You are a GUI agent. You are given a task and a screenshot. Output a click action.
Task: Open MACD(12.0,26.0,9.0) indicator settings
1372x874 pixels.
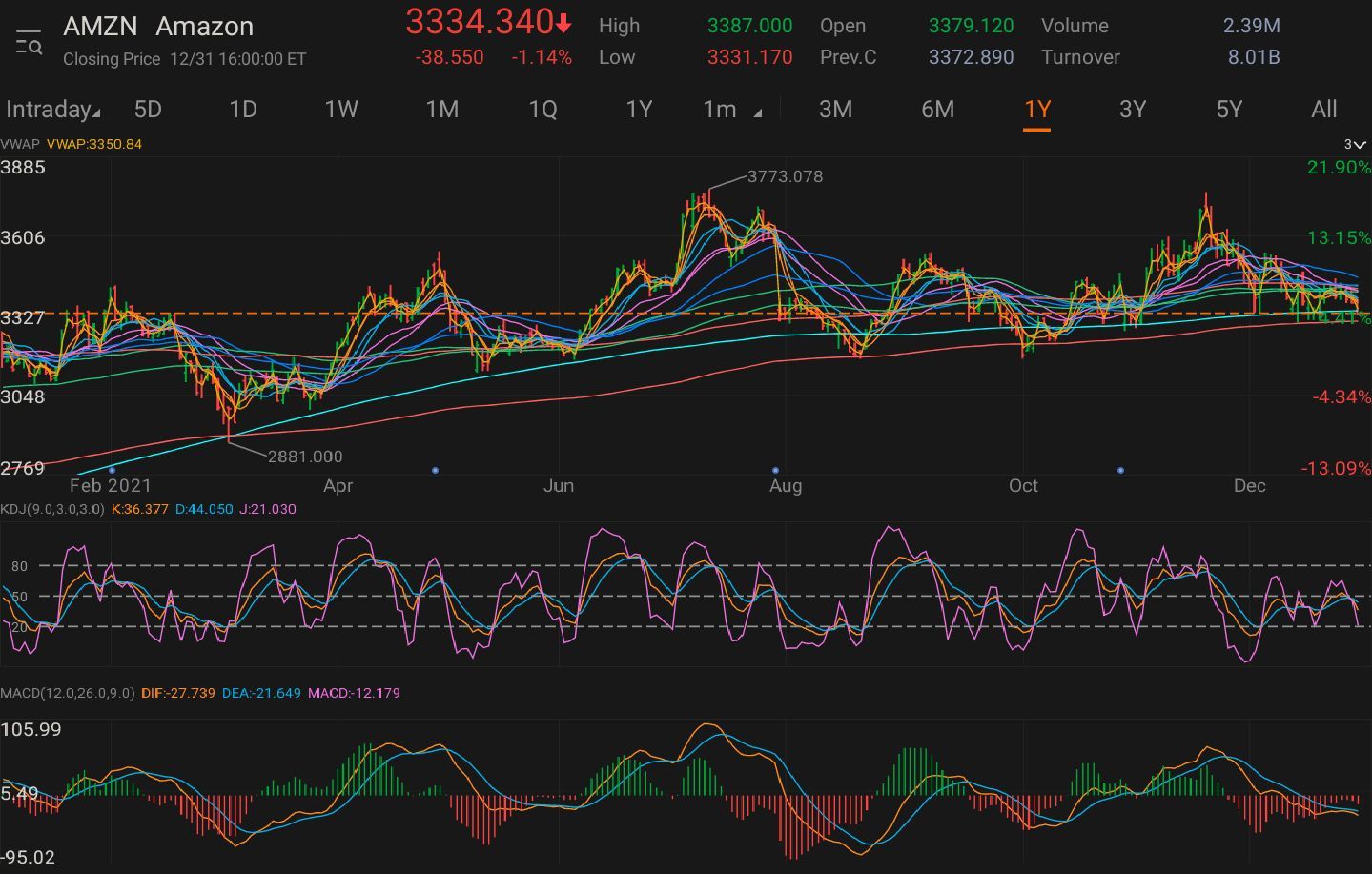point(67,693)
